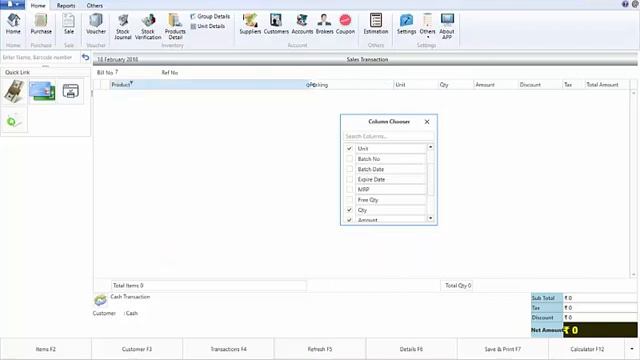The image size is (640, 360).
Task: Open the application menu dropdown
Action: 12,4
